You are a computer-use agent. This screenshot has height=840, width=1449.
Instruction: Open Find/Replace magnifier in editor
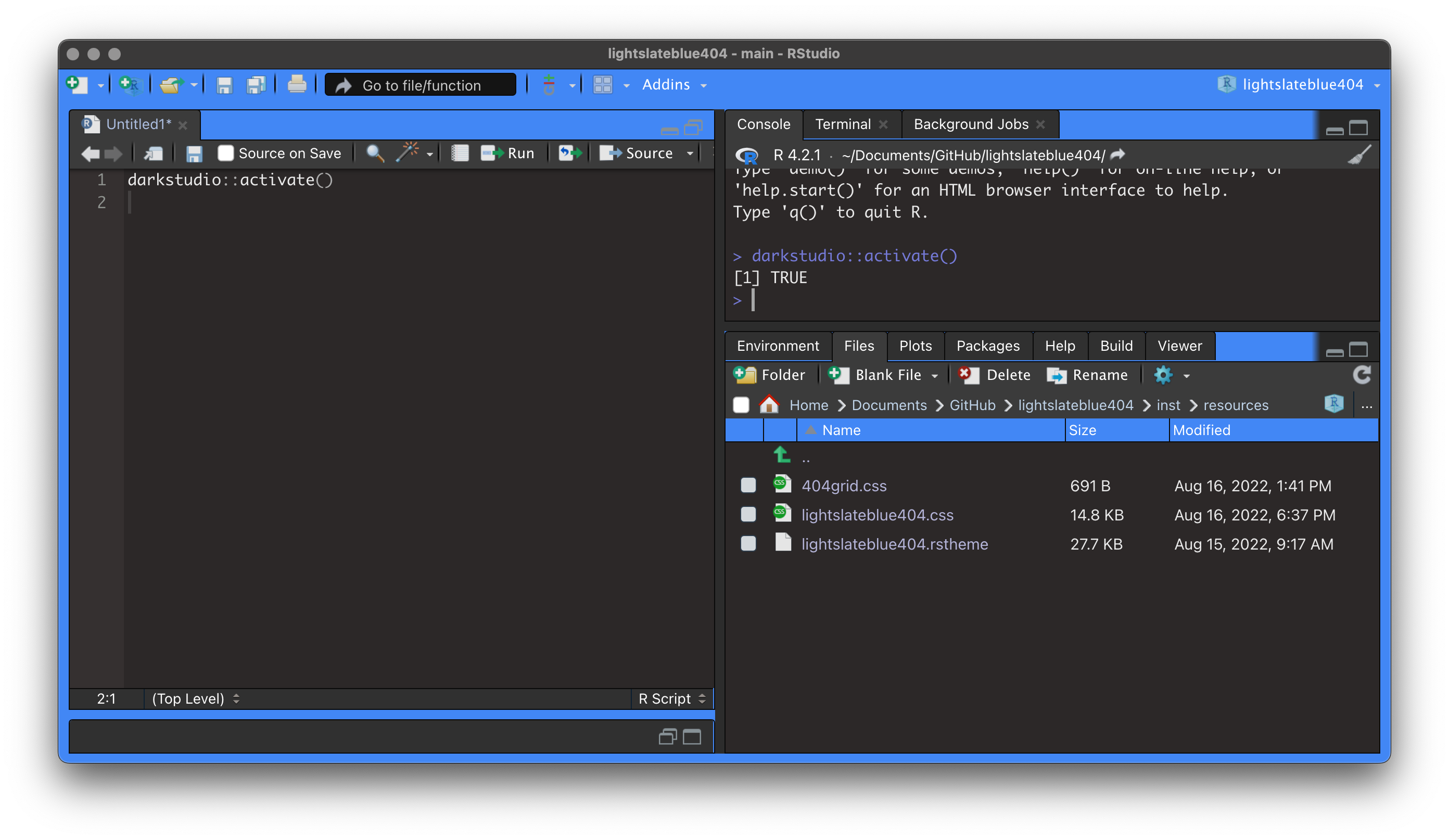click(375, 154)
